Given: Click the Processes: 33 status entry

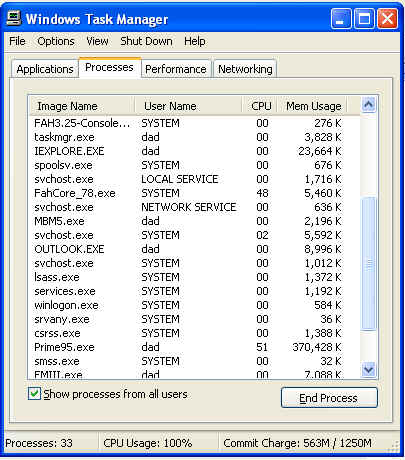Looking at the screenshot, I should pyautogui.click(x=39, y=443).
